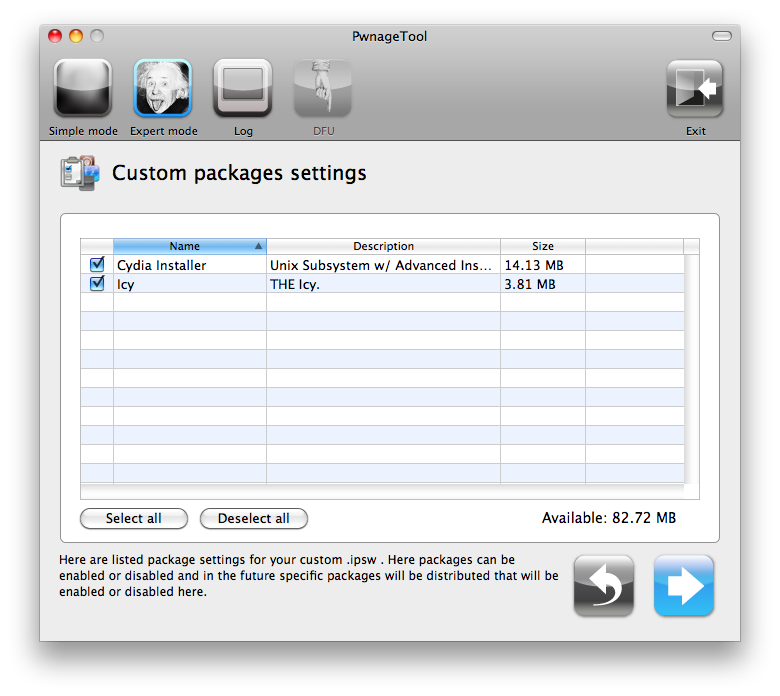Switch to Simple mode
This screenshot has height=696, width=780.
click(83, 90)
